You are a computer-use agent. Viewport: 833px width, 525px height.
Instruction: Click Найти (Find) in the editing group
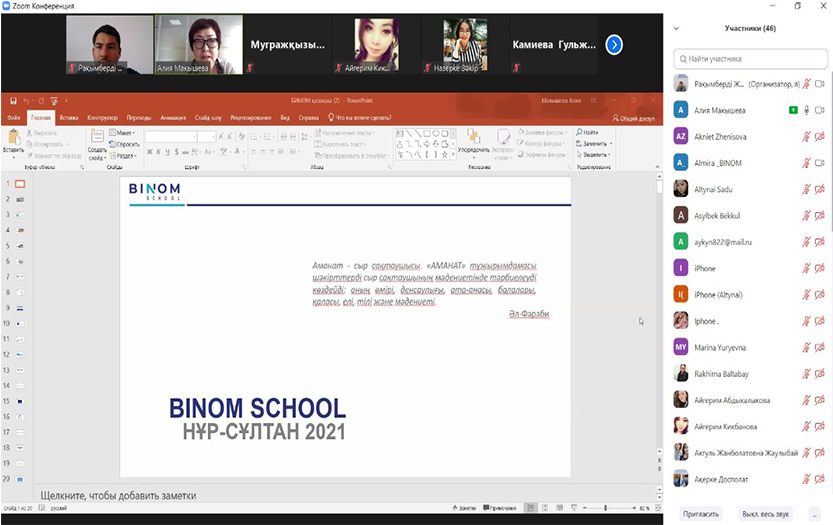pyautogui.click(x=587, y=132)
